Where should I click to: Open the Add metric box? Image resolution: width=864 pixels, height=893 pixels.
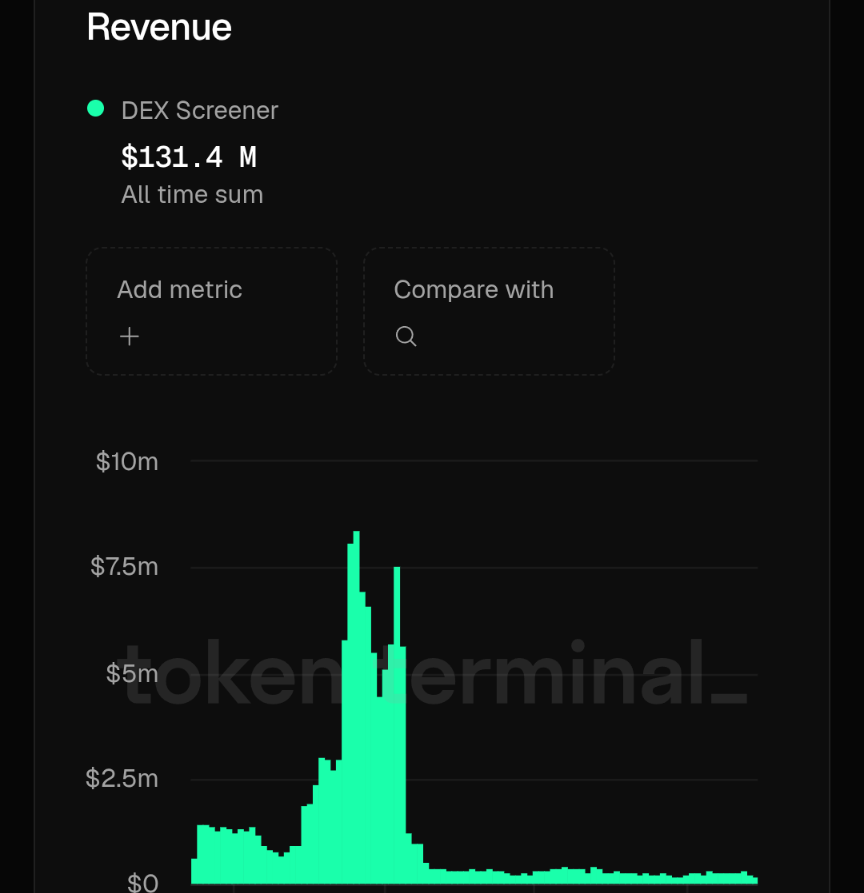pyautogui.click(x=211, y=311)
